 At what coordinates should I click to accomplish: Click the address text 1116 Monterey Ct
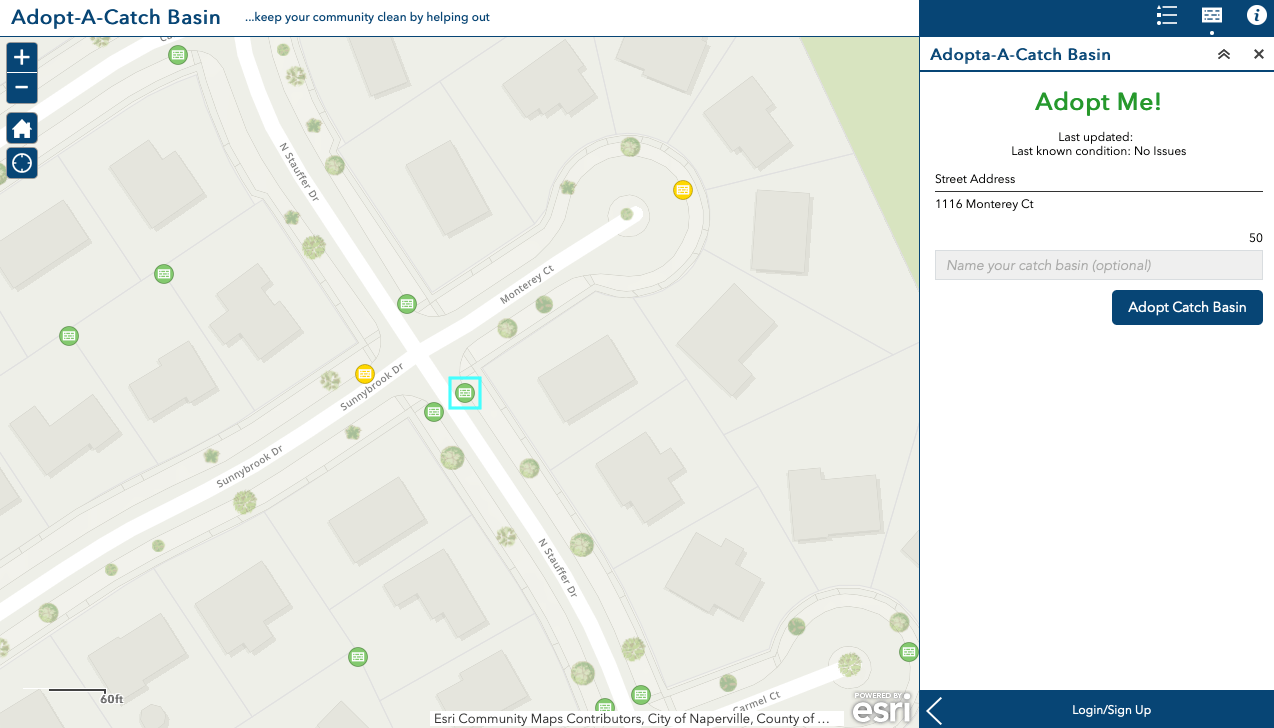(x=984, y=204)
